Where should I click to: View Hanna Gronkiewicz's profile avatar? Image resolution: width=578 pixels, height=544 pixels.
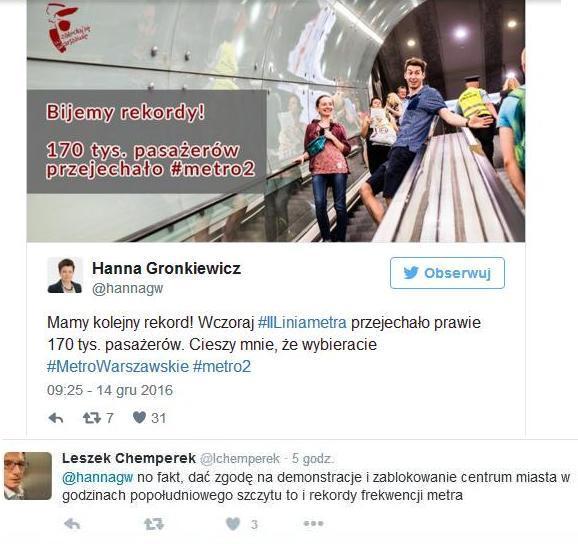[x=65, y=275]
